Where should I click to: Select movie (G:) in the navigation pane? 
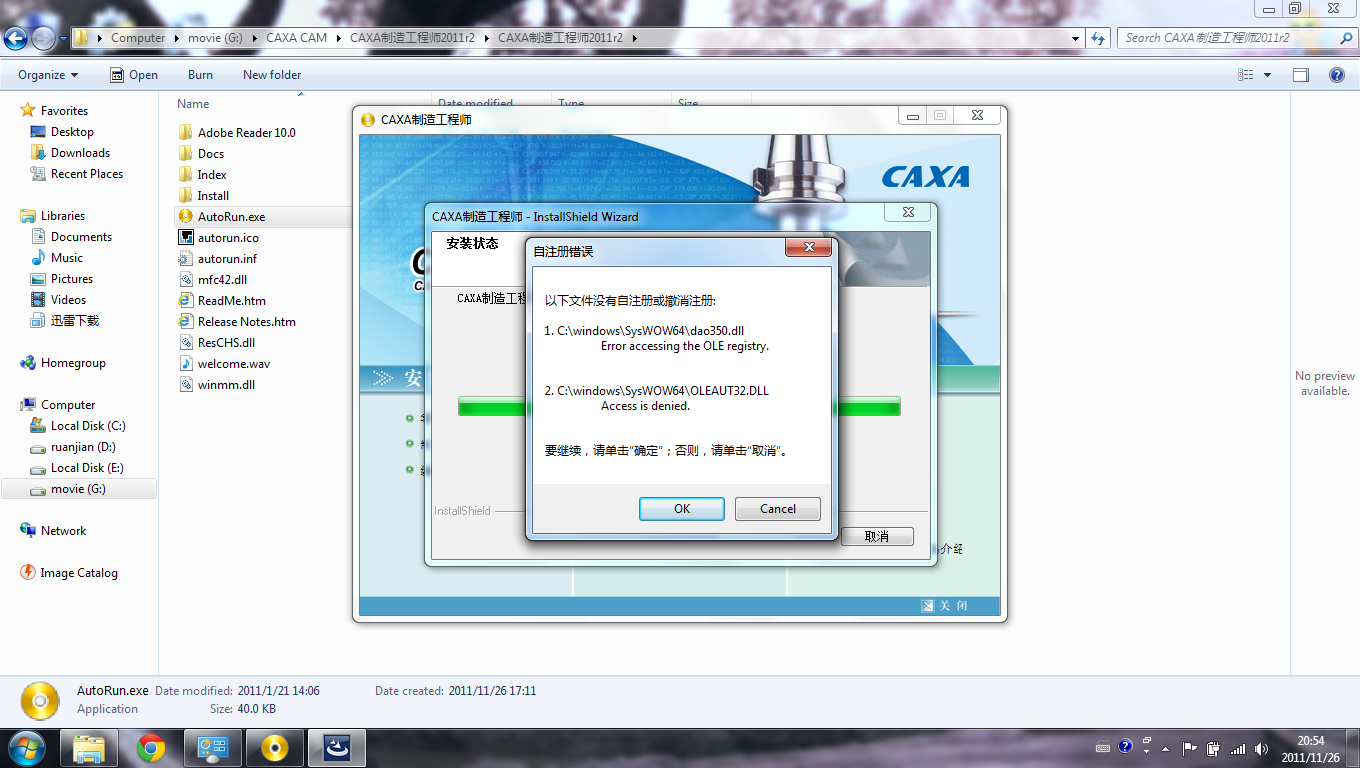pos(78,489)
